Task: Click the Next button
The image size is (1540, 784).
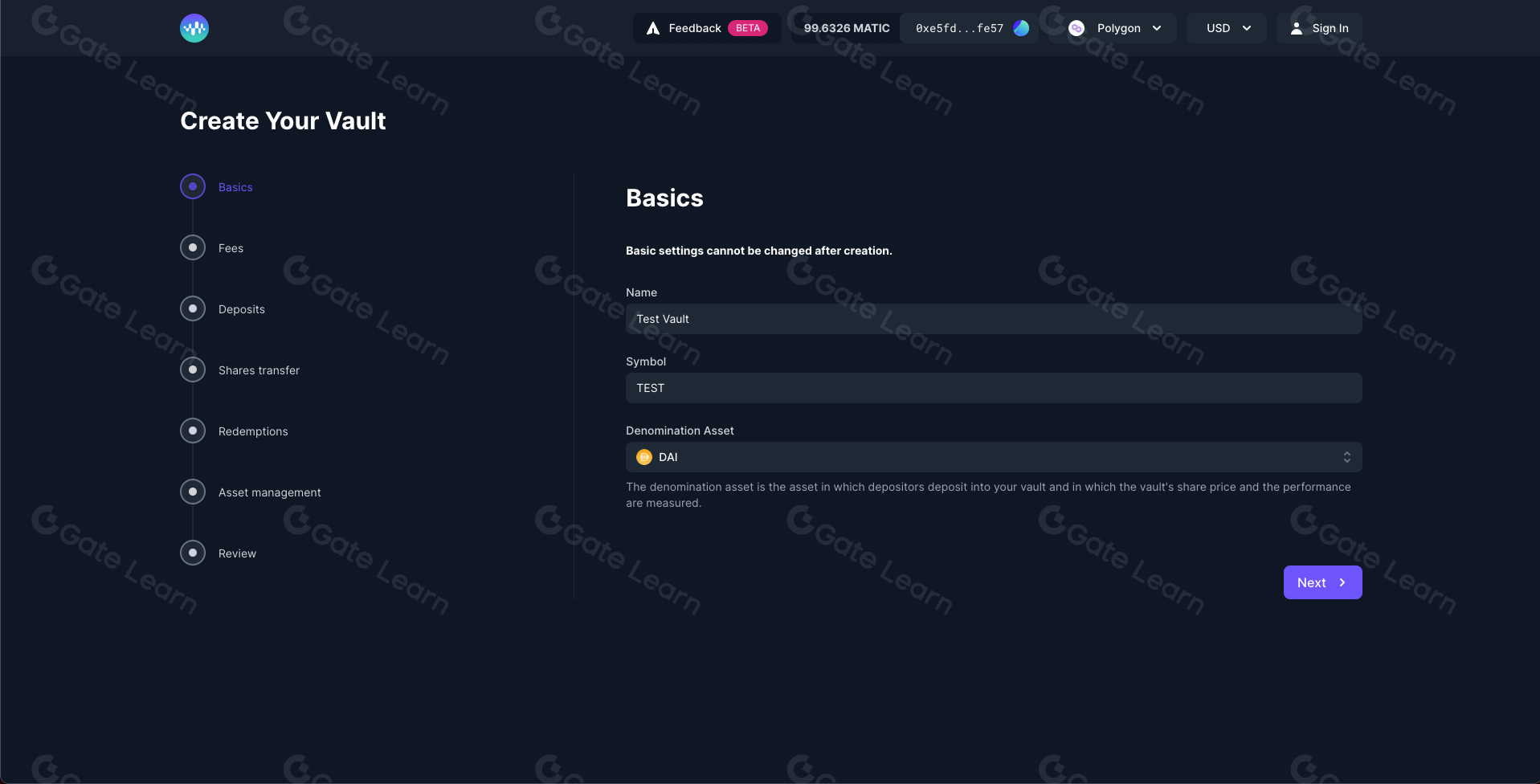Action: click(1322, 582)
